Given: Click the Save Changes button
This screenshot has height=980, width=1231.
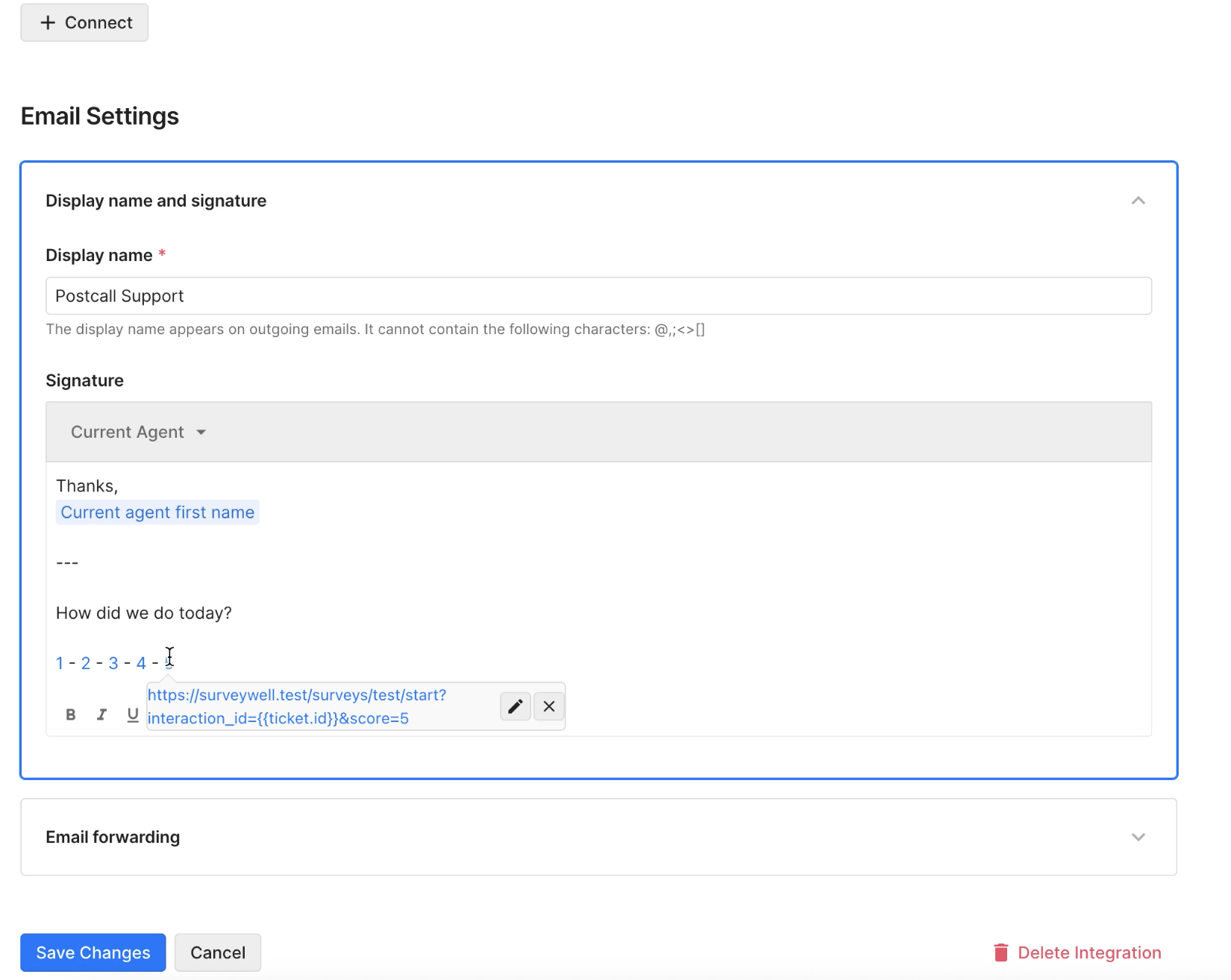Looking at the screenshot, I should [x=93, y=952].
